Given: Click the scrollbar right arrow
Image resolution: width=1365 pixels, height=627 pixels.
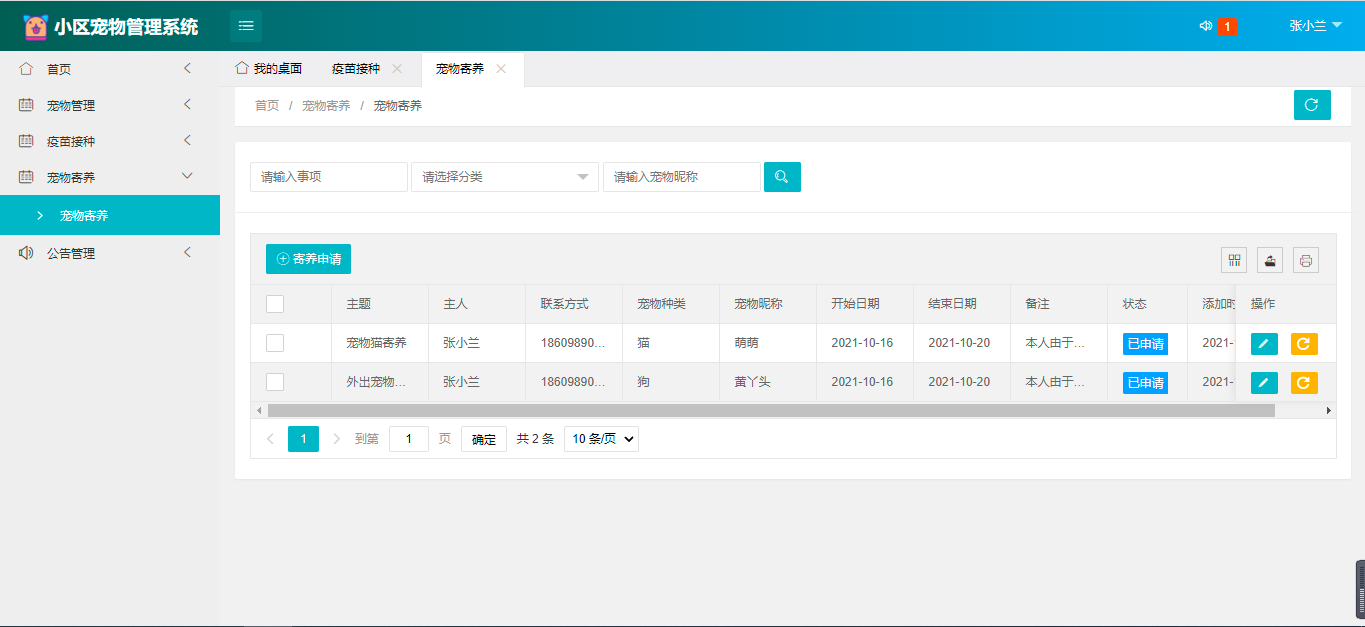Looking at the screenshot, I should click(1329, 410).
